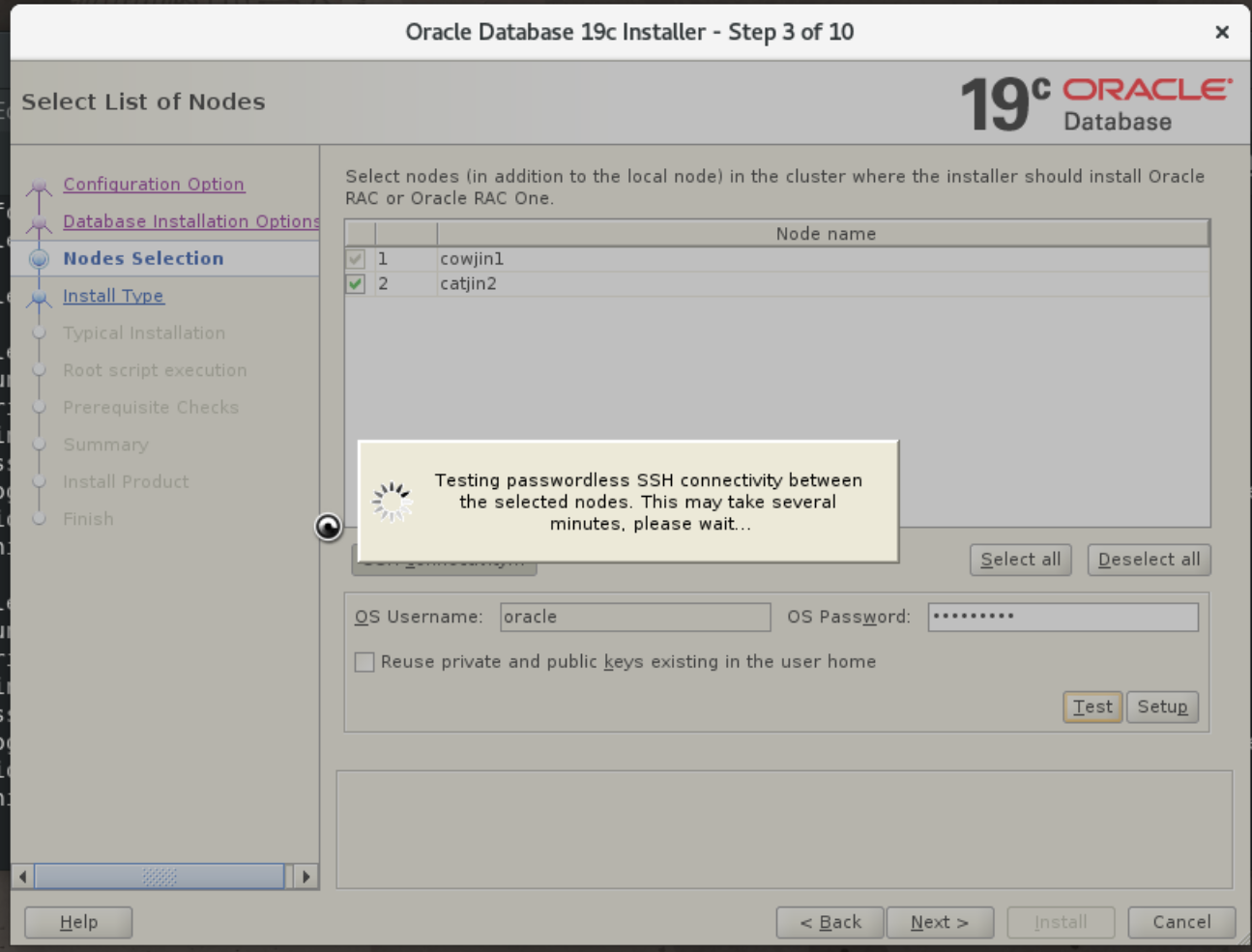
Task: Click the Root script execution step label
Action: click(x=155, y=370)
